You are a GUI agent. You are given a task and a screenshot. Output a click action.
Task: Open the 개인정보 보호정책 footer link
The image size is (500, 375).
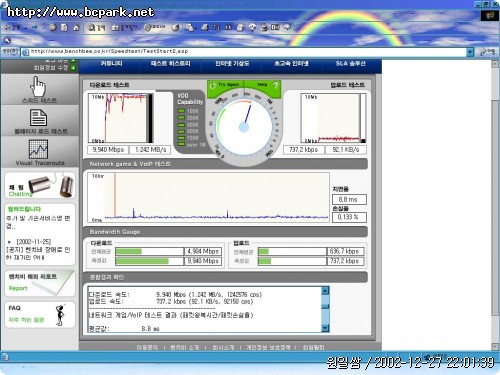pyautogui.click(x=268, y=347)
